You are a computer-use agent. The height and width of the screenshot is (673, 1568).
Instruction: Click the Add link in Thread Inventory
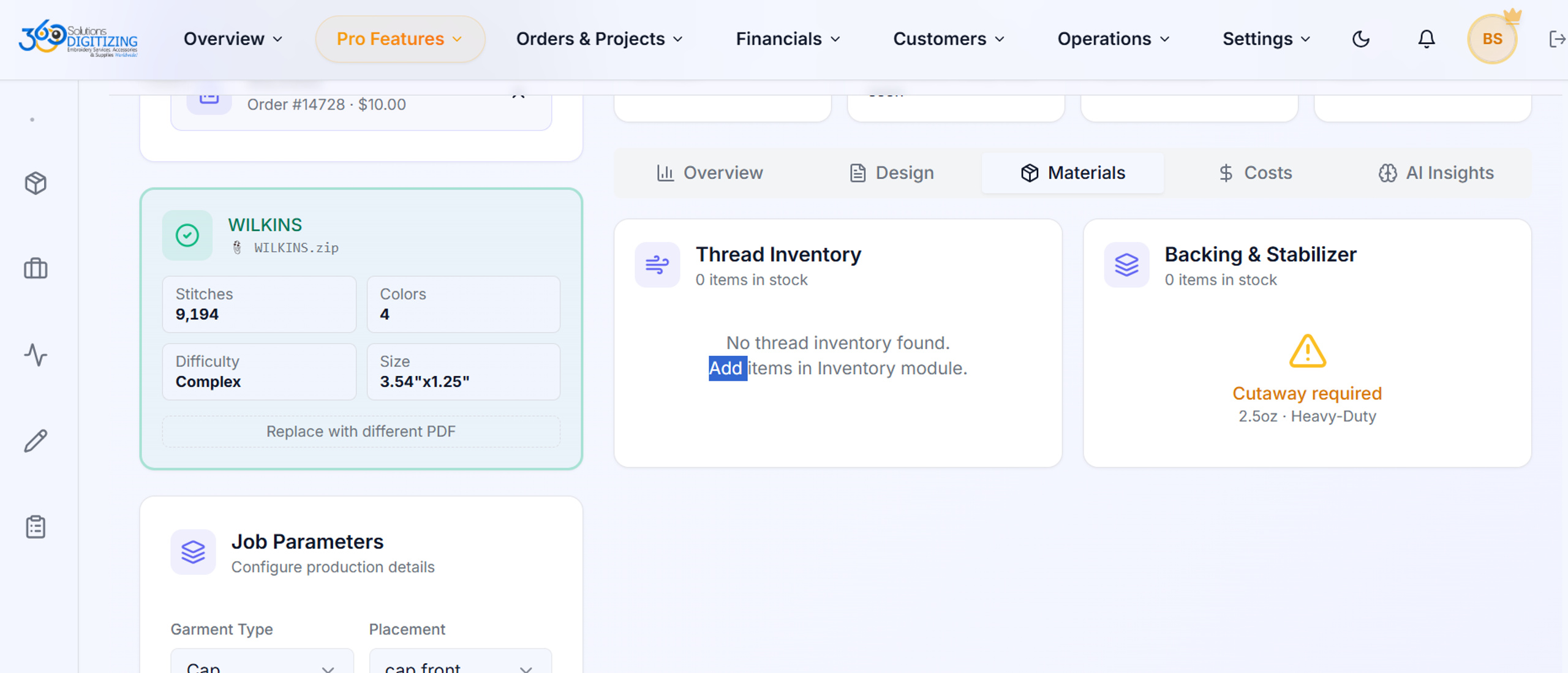726,368
